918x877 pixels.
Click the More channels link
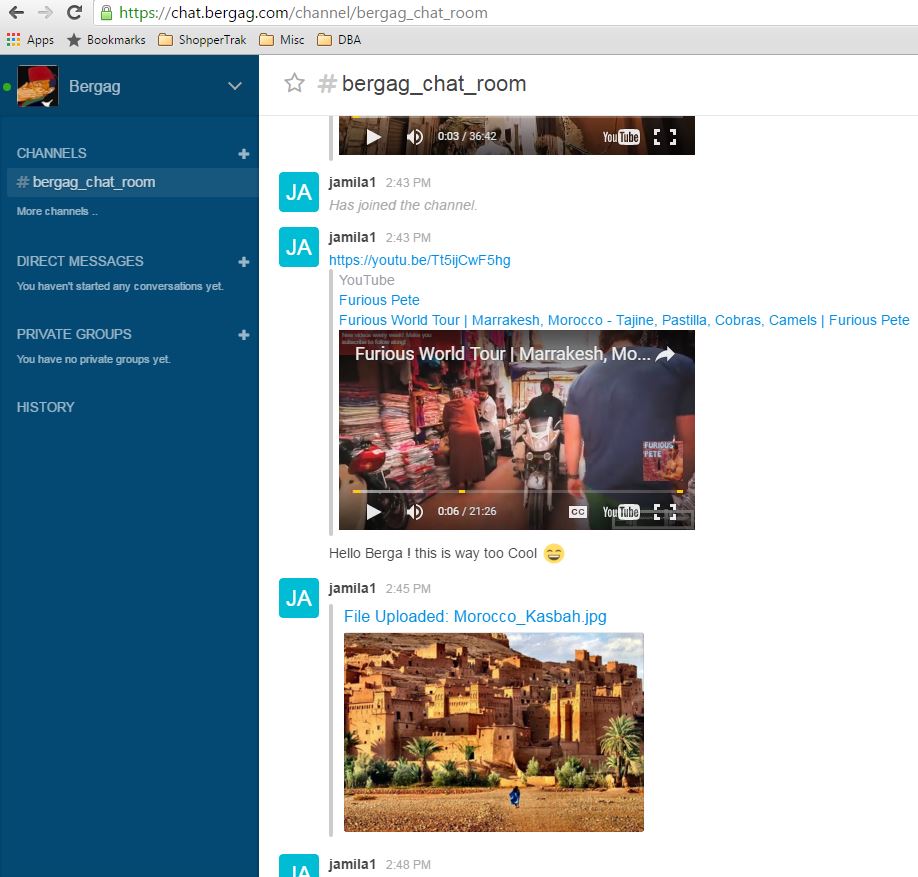[x=57, y=212]
